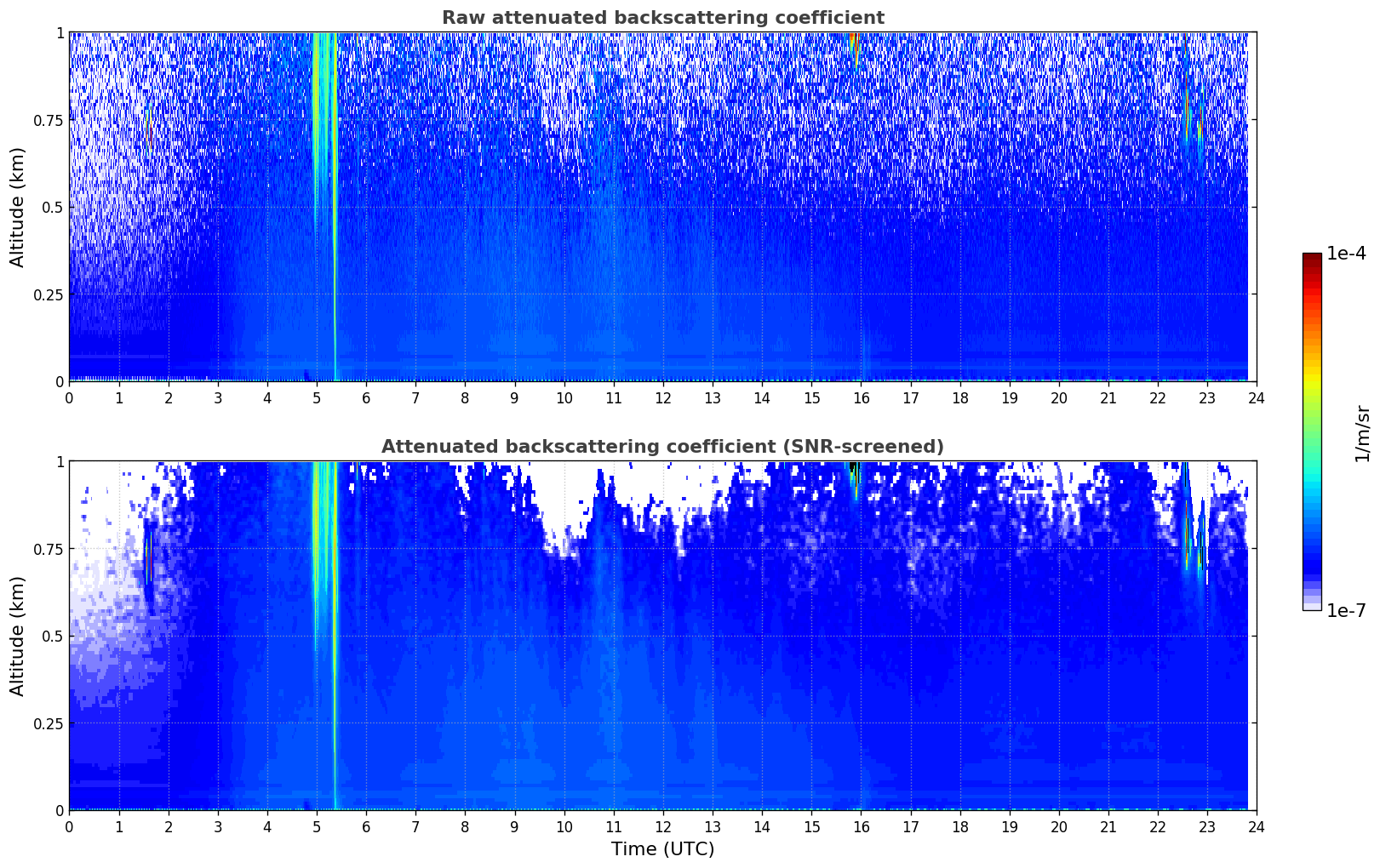
Task: Click the 'Altitude (km)' label of the SNR-screened plot
Action: 18,636
